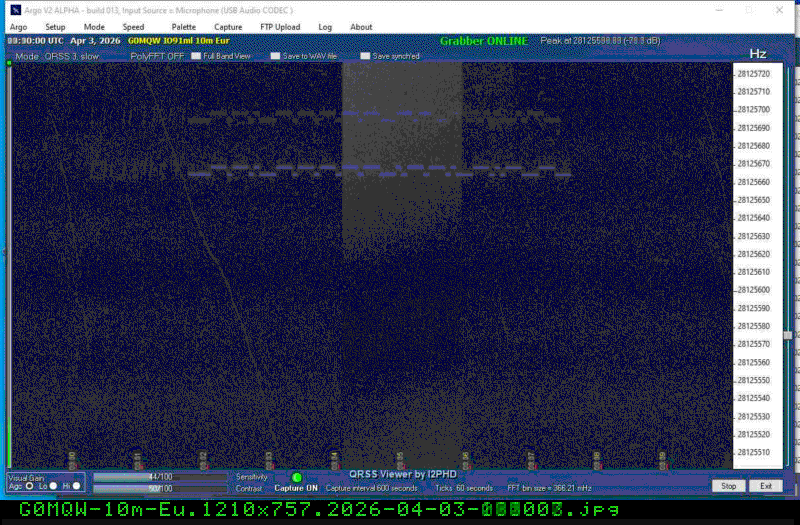
Task: Expand the Speed menu
Action: coord(133,27)
